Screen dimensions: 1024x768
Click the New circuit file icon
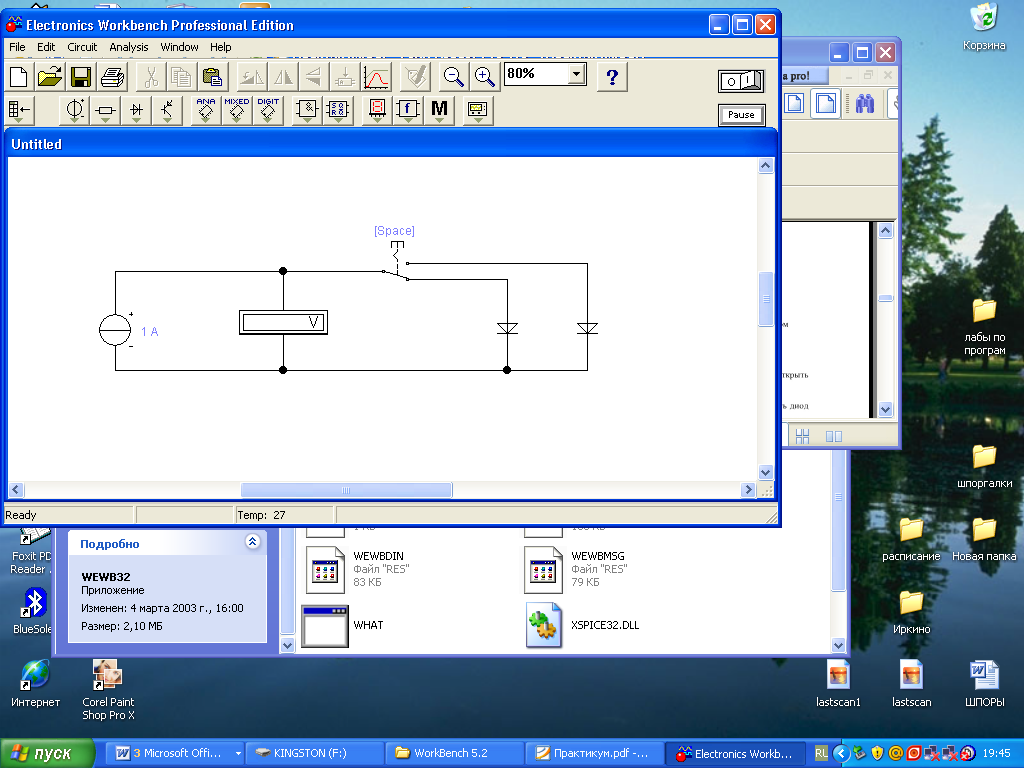[19, 76]
